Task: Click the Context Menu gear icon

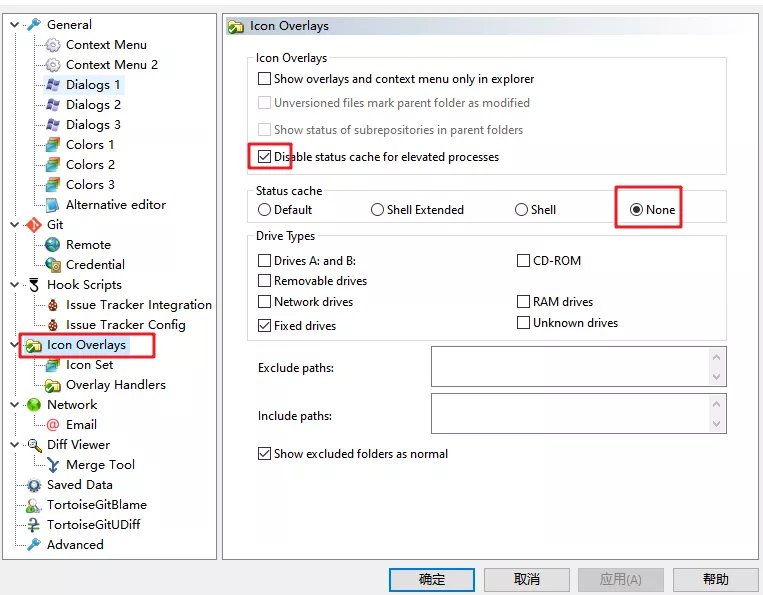Action: click(x=53, y=45)
